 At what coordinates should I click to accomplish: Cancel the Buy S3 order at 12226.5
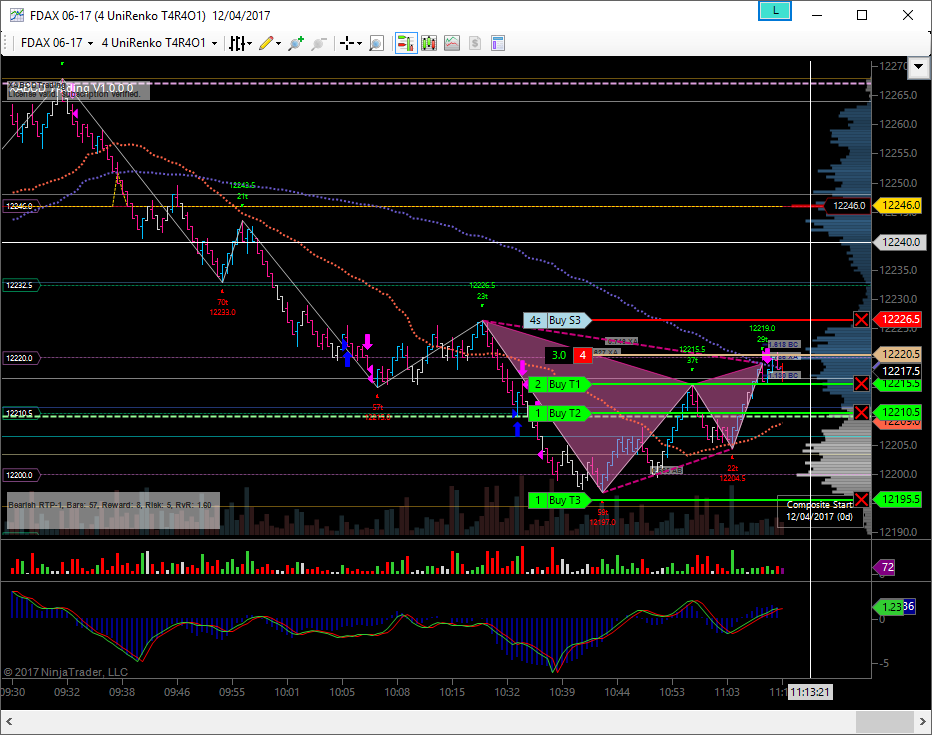[861, 320]
